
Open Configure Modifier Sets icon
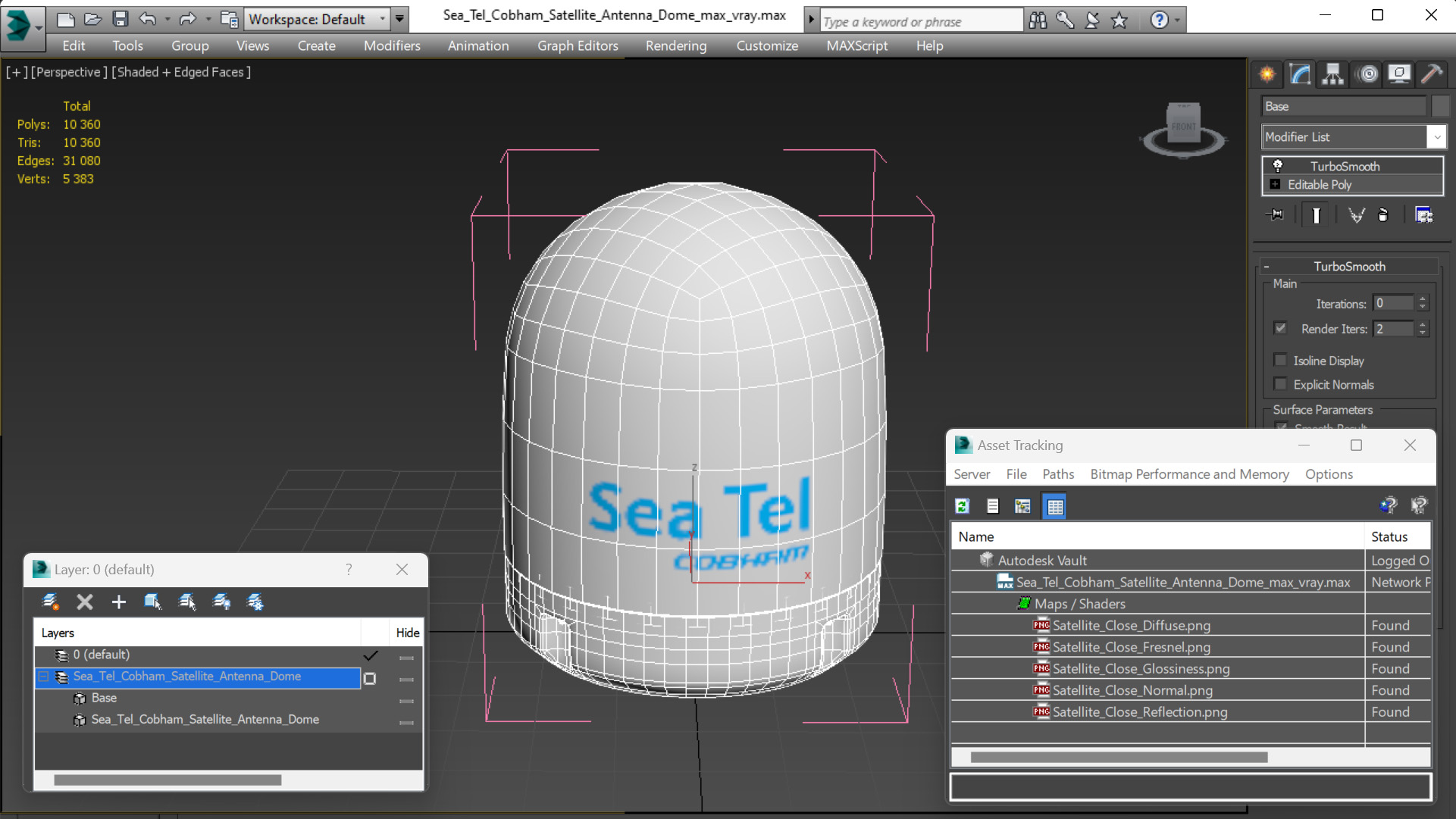coord(1424,215)
